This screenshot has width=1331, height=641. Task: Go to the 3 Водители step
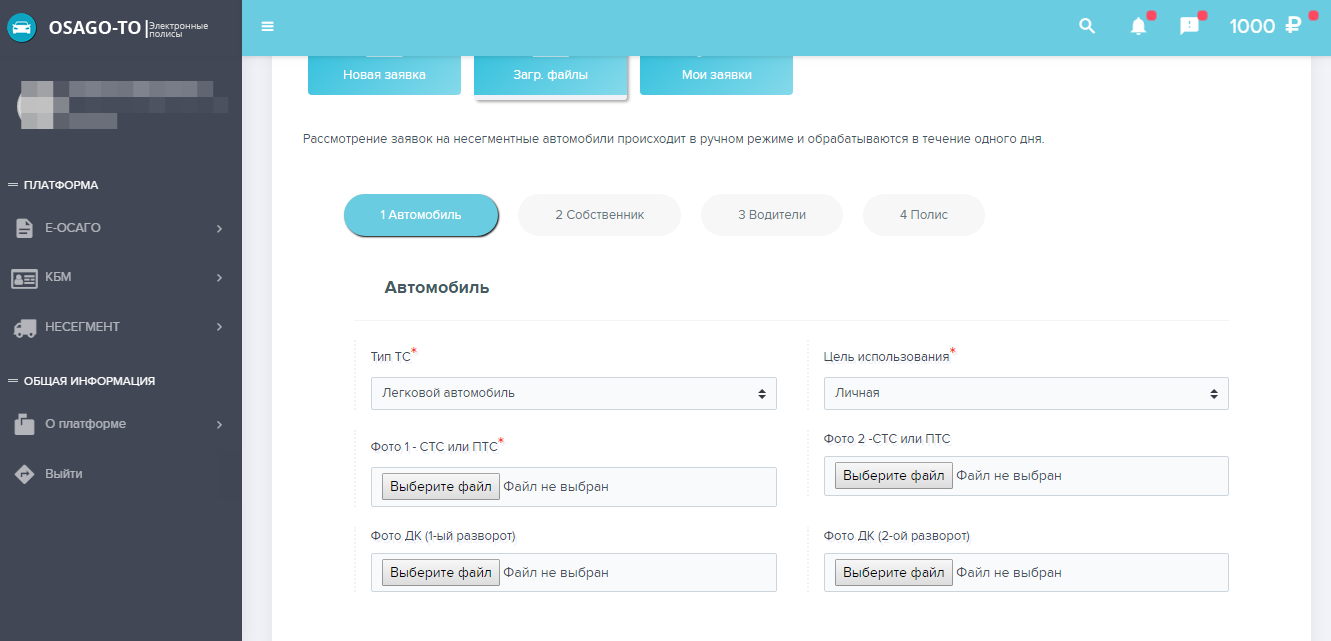click(x=771, y=215)
